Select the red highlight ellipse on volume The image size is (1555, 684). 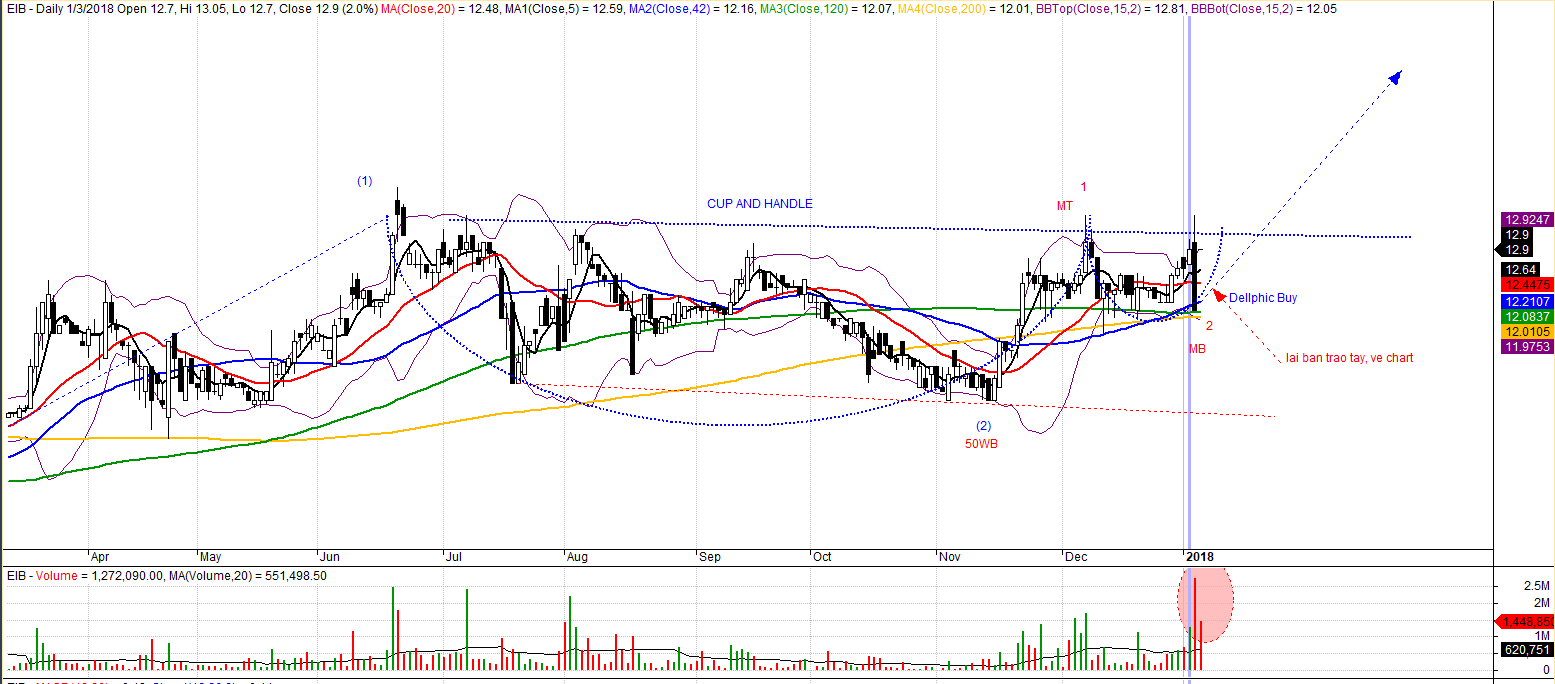coord(1206,604)
